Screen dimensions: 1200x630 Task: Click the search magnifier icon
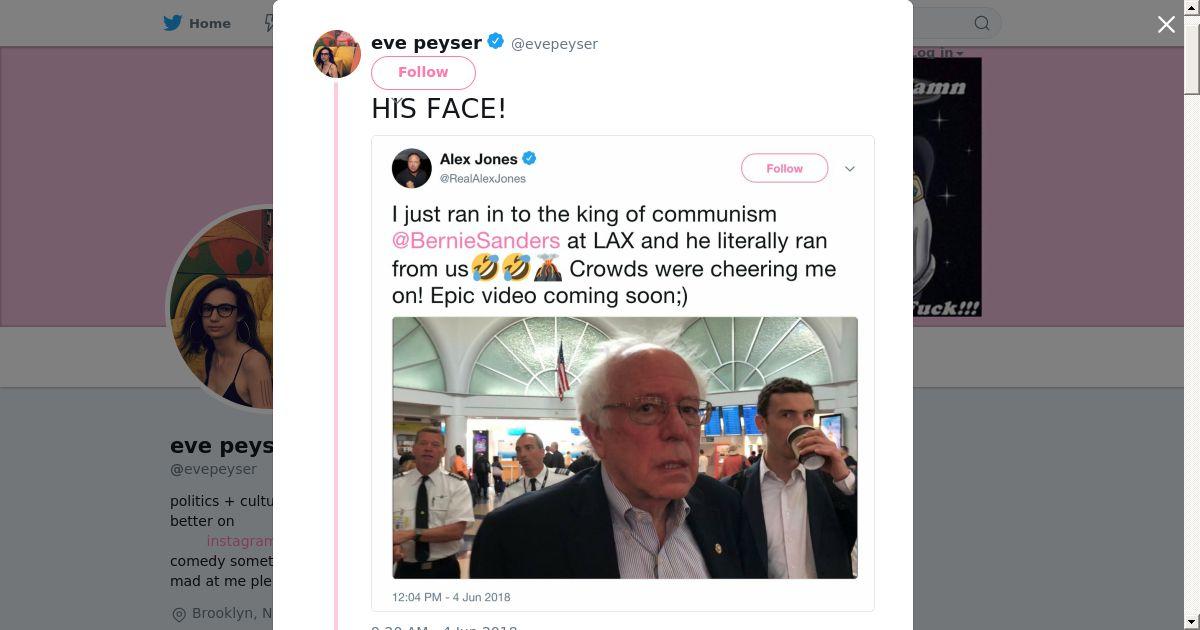pyautogui.click(x=982, y=23)
